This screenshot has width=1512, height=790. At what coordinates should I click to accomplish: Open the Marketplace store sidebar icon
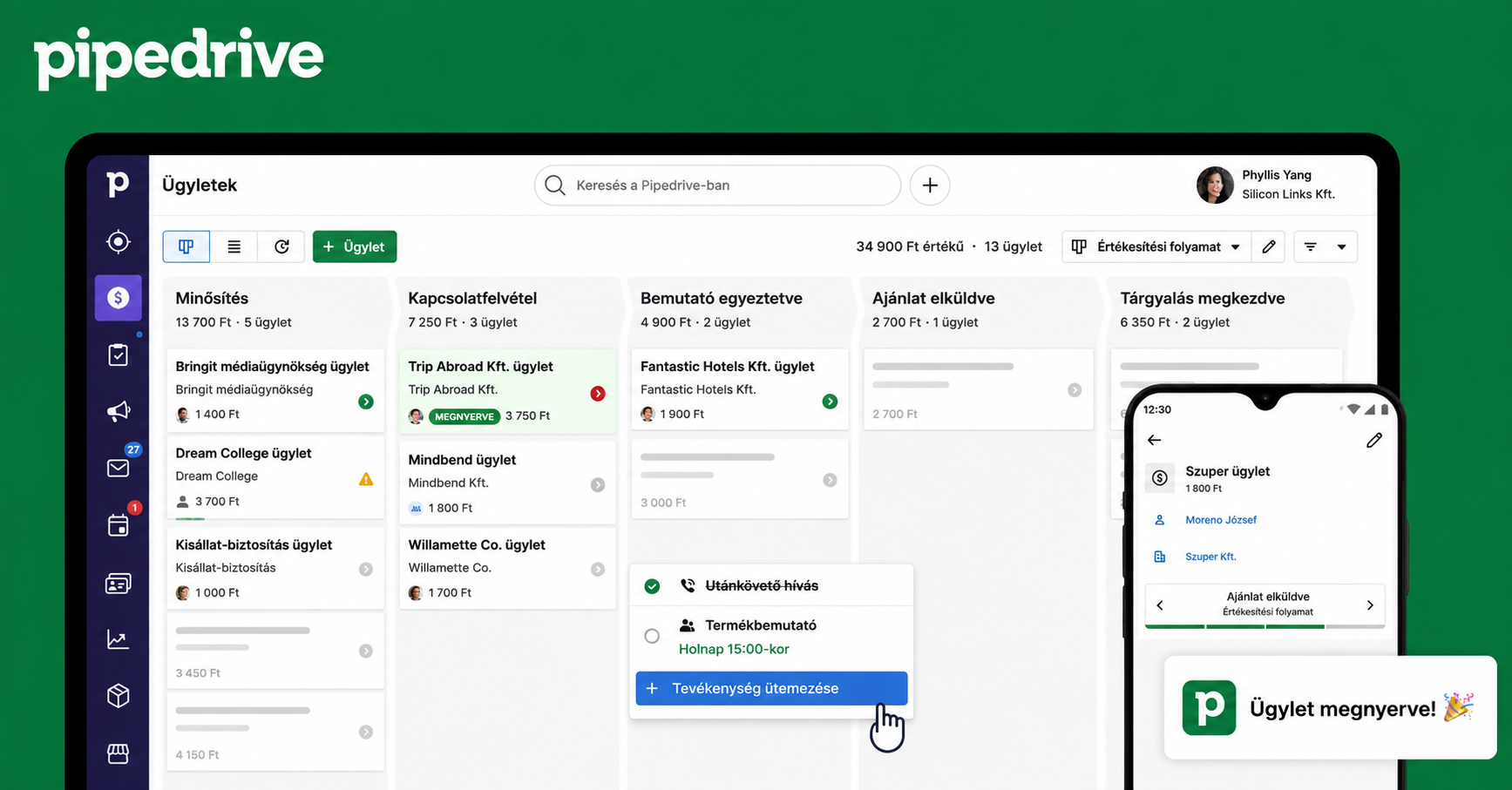coord(118,753)
